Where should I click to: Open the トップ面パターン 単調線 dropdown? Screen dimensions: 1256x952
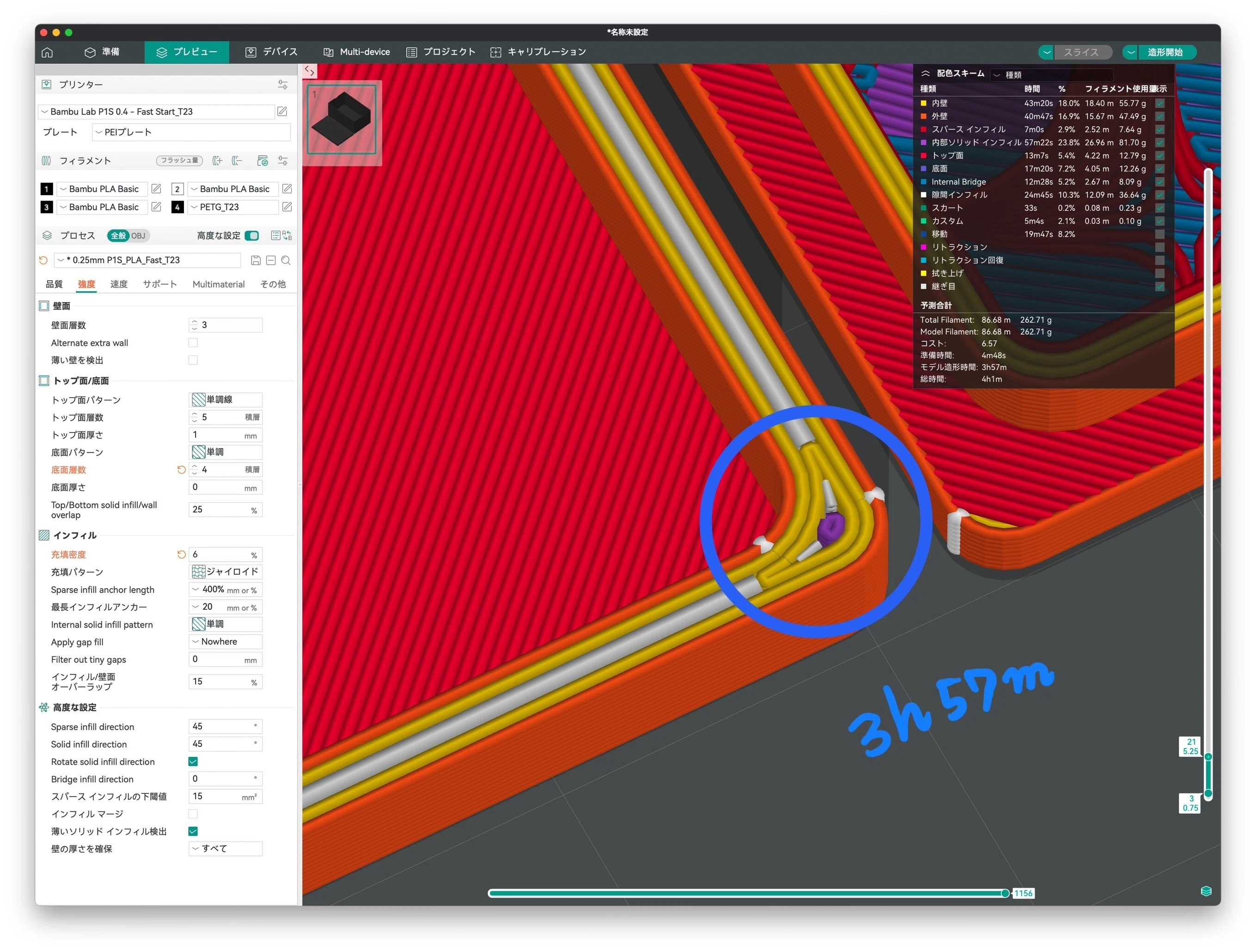(x=226, y=400)
